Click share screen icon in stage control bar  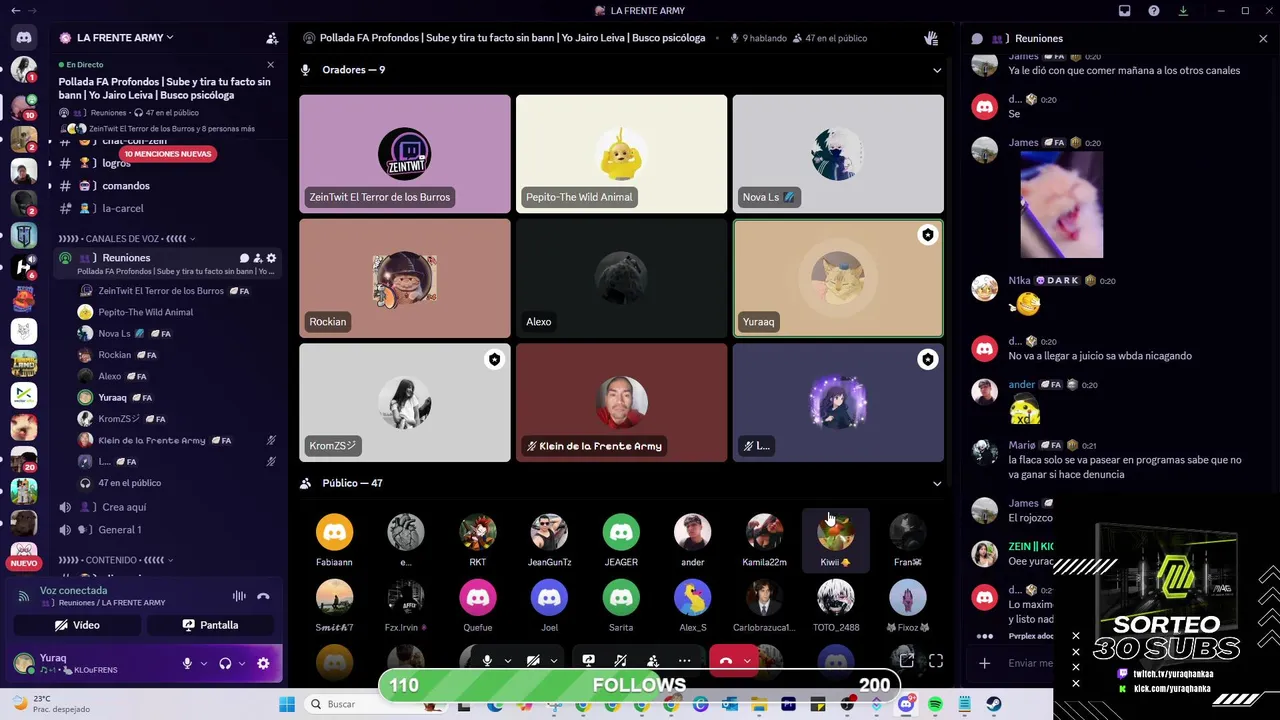(588, 660)
